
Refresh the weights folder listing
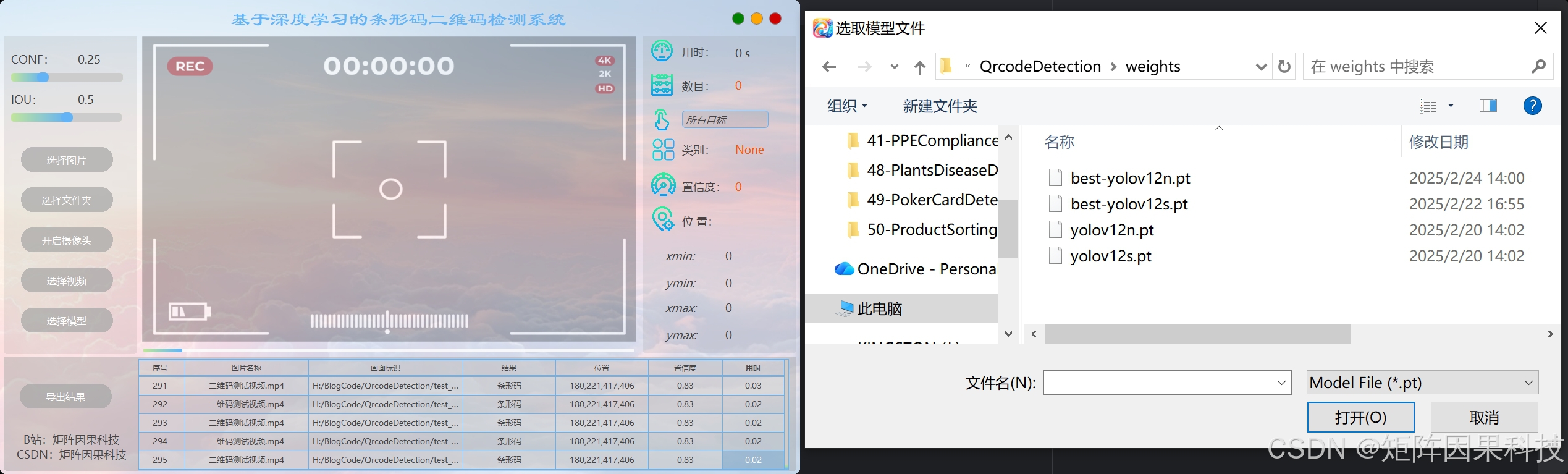pyautogui.click(x=1284, y=66)
